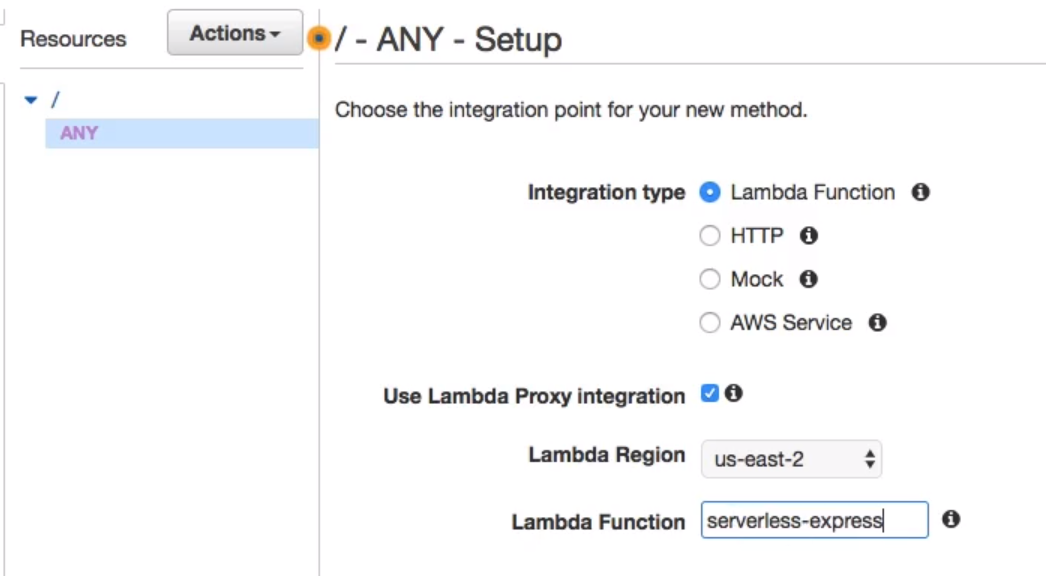Click info icon next to Lambda Proxy checkbox
The image size is (1046, 576).
(734, 393)
